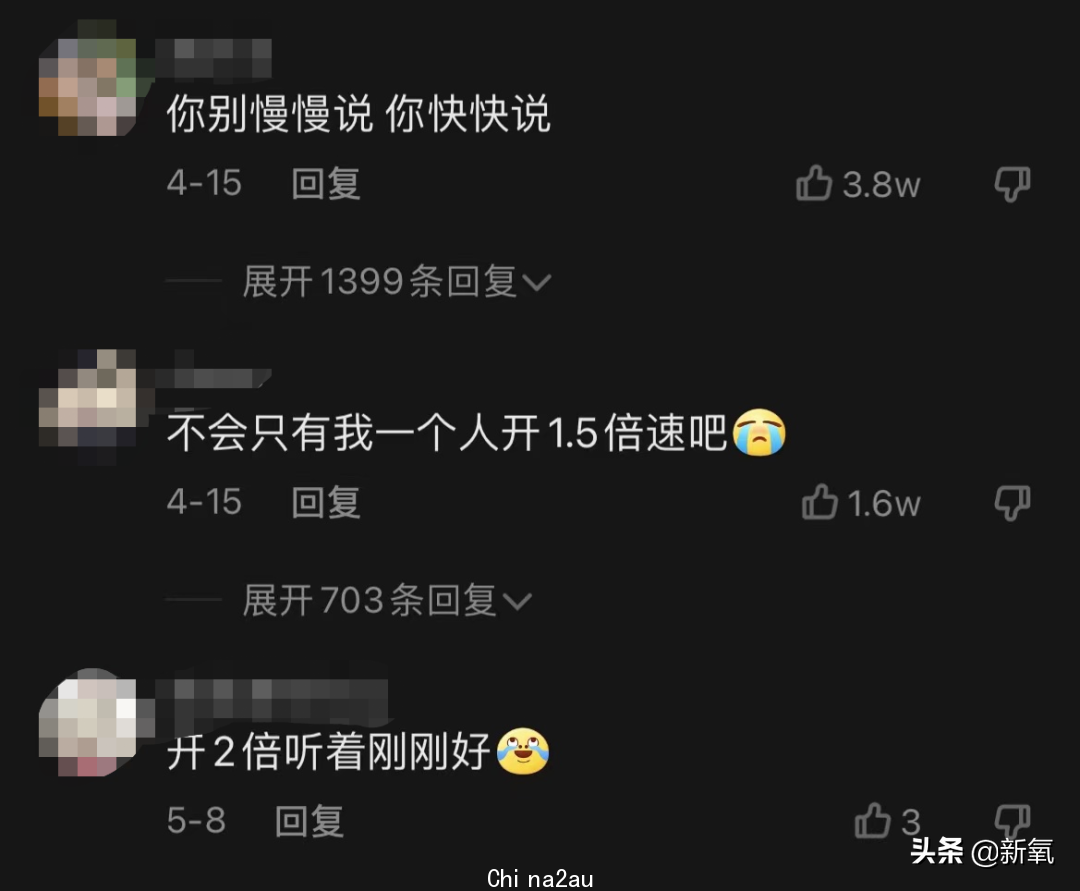Expand 703 replies under second comment
Image resolution: width=1080 pixels, height=891 pixels.
[386, 600]
